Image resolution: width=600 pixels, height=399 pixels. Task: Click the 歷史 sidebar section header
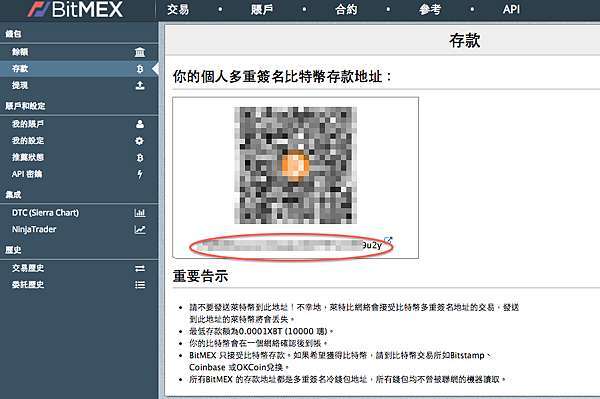pyautogui.click(x=13, y=250)
